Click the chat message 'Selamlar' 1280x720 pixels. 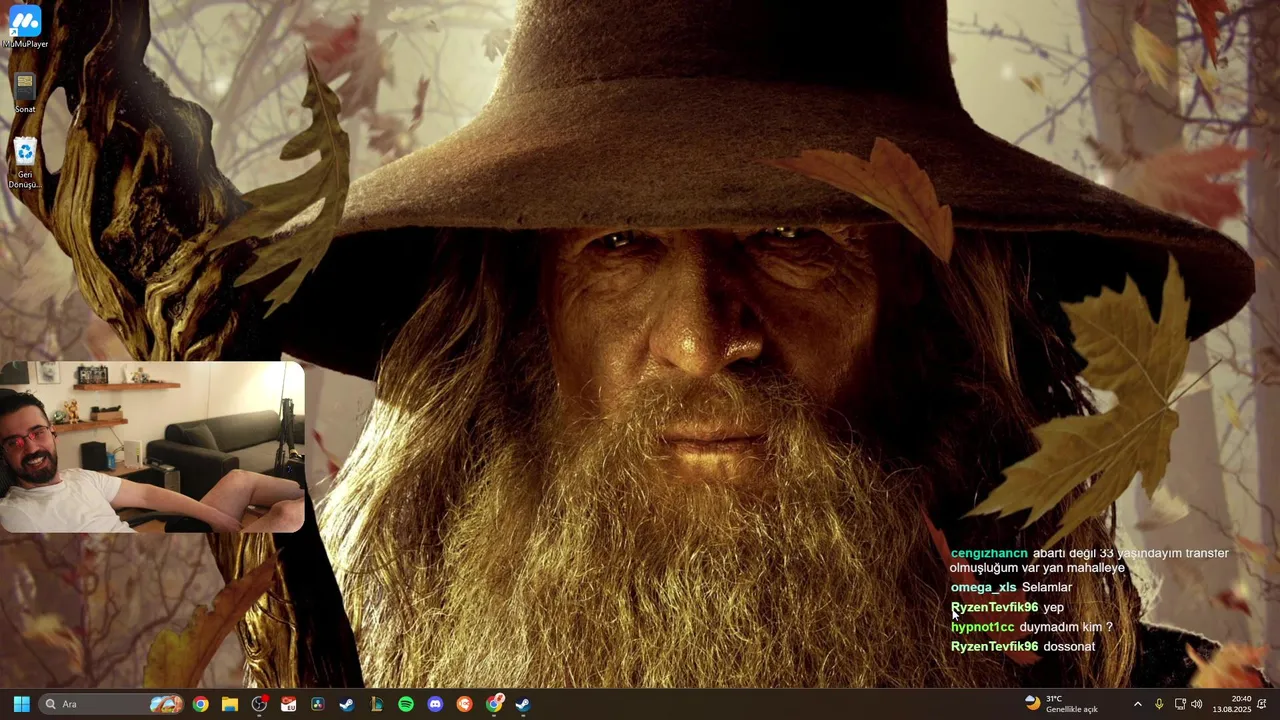pyautogui.click(x=1047, y=587)
